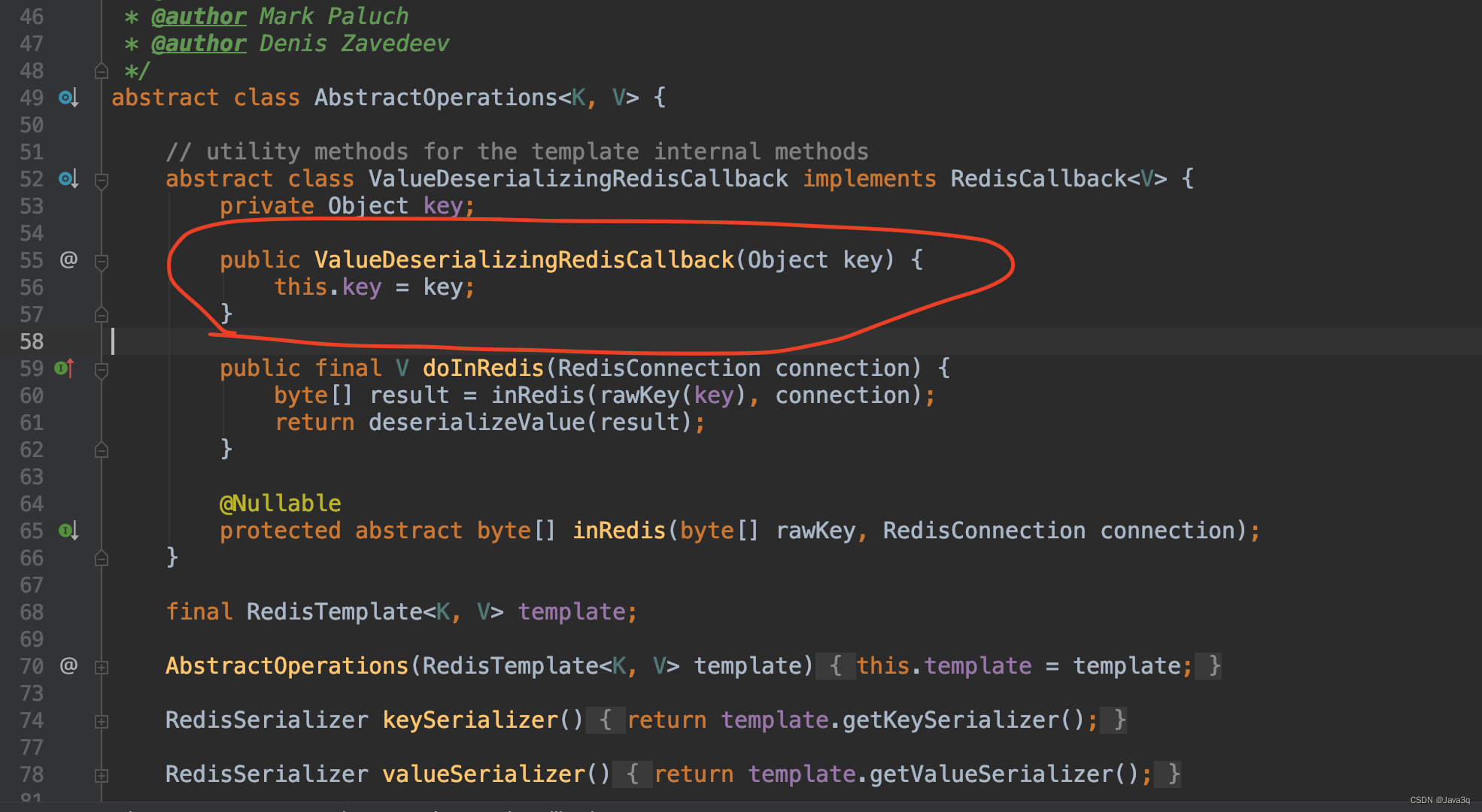Image resolution: width=1482 pixels, height=812 pixels.
Task: Click @ gutter icon on line 70
Action: (68, 666)
